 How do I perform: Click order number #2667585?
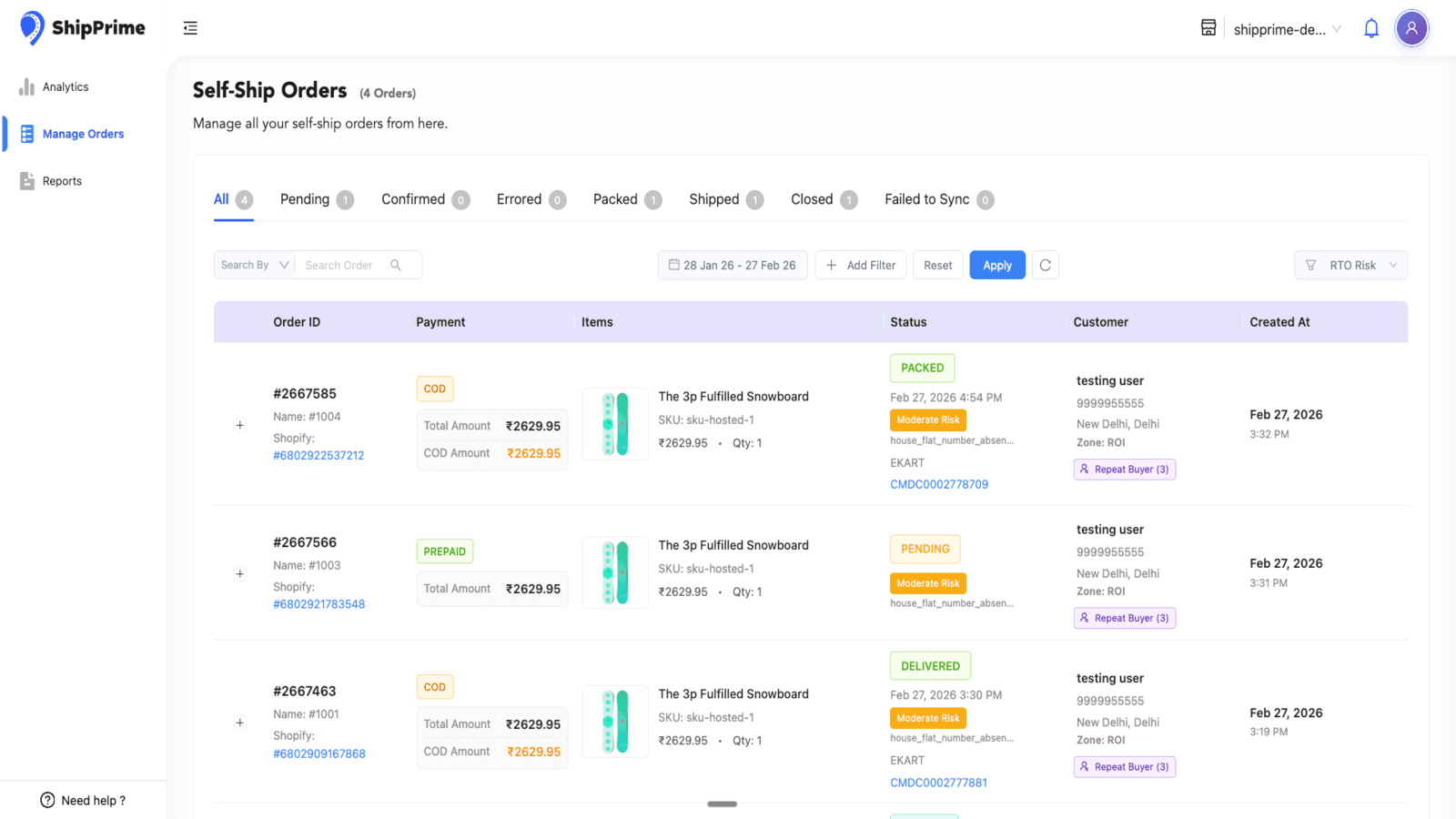coord(305,394)
